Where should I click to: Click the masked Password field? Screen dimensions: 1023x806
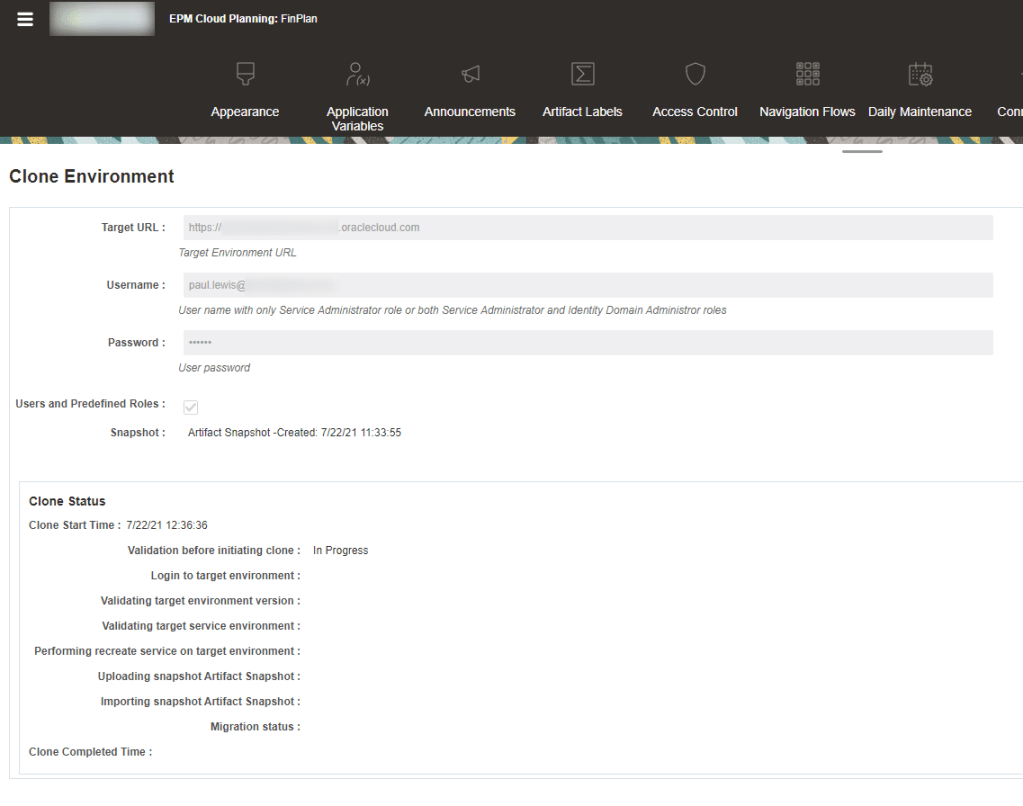coord(585,342)
